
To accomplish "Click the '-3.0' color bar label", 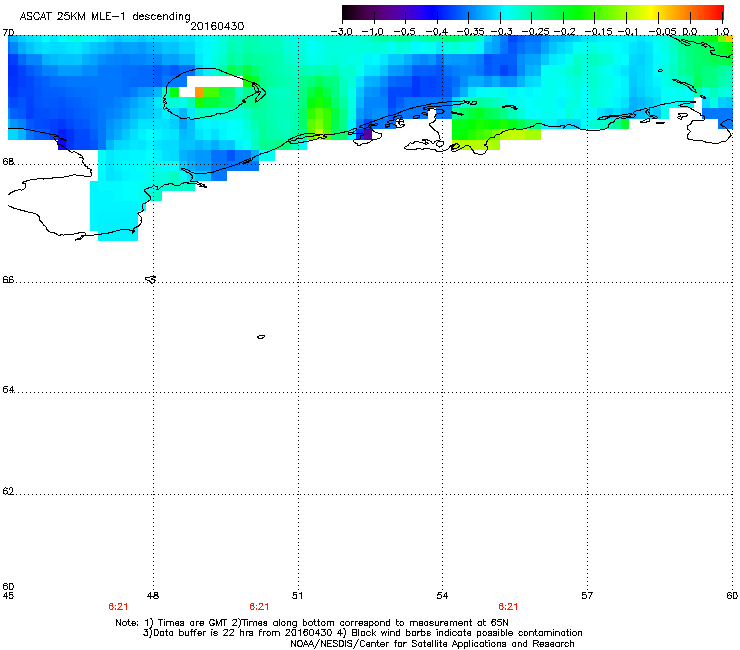I will (342, 32).
